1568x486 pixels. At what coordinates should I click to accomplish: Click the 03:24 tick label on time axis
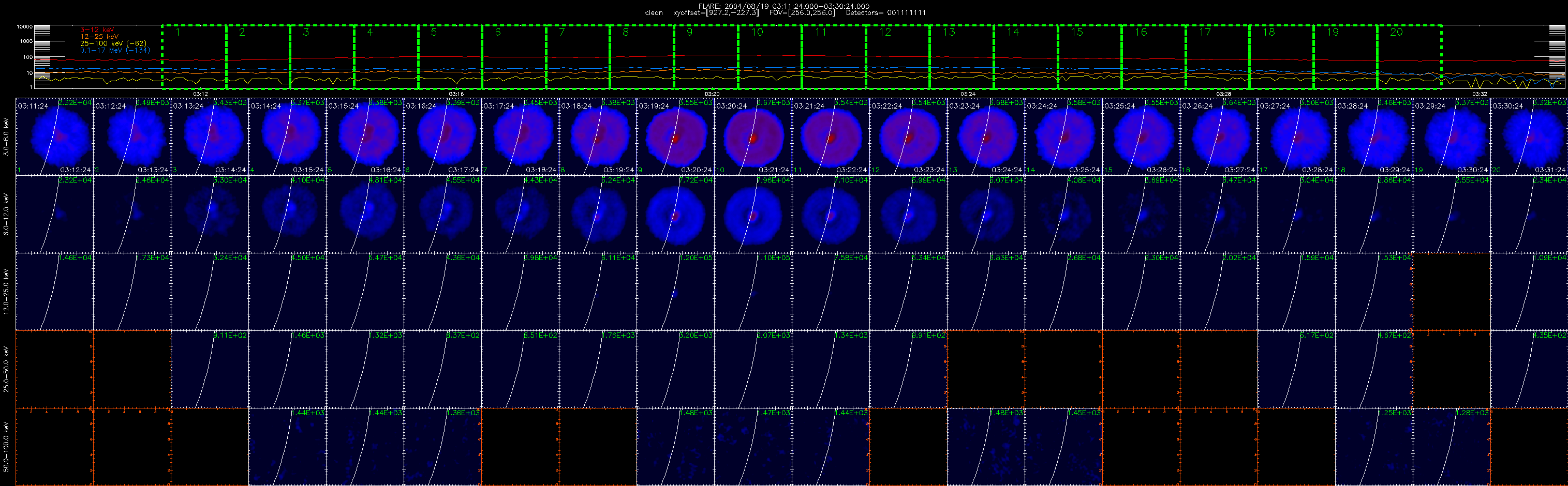click(x=968, y=94)
